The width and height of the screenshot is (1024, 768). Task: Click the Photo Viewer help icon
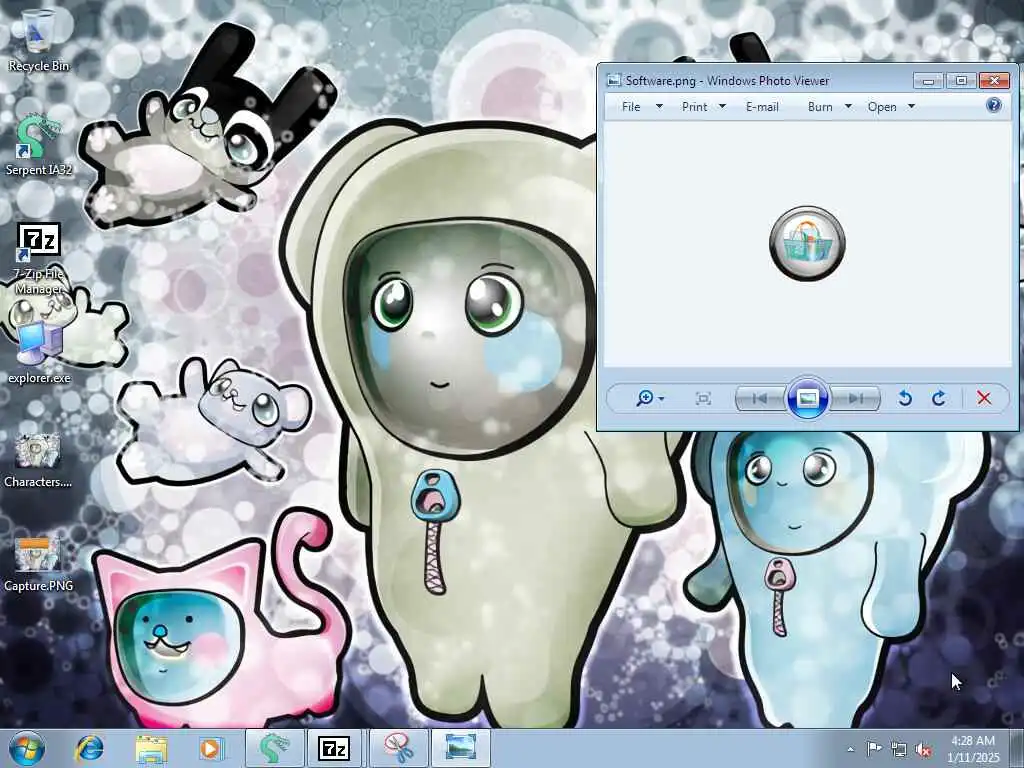point(993,105)
